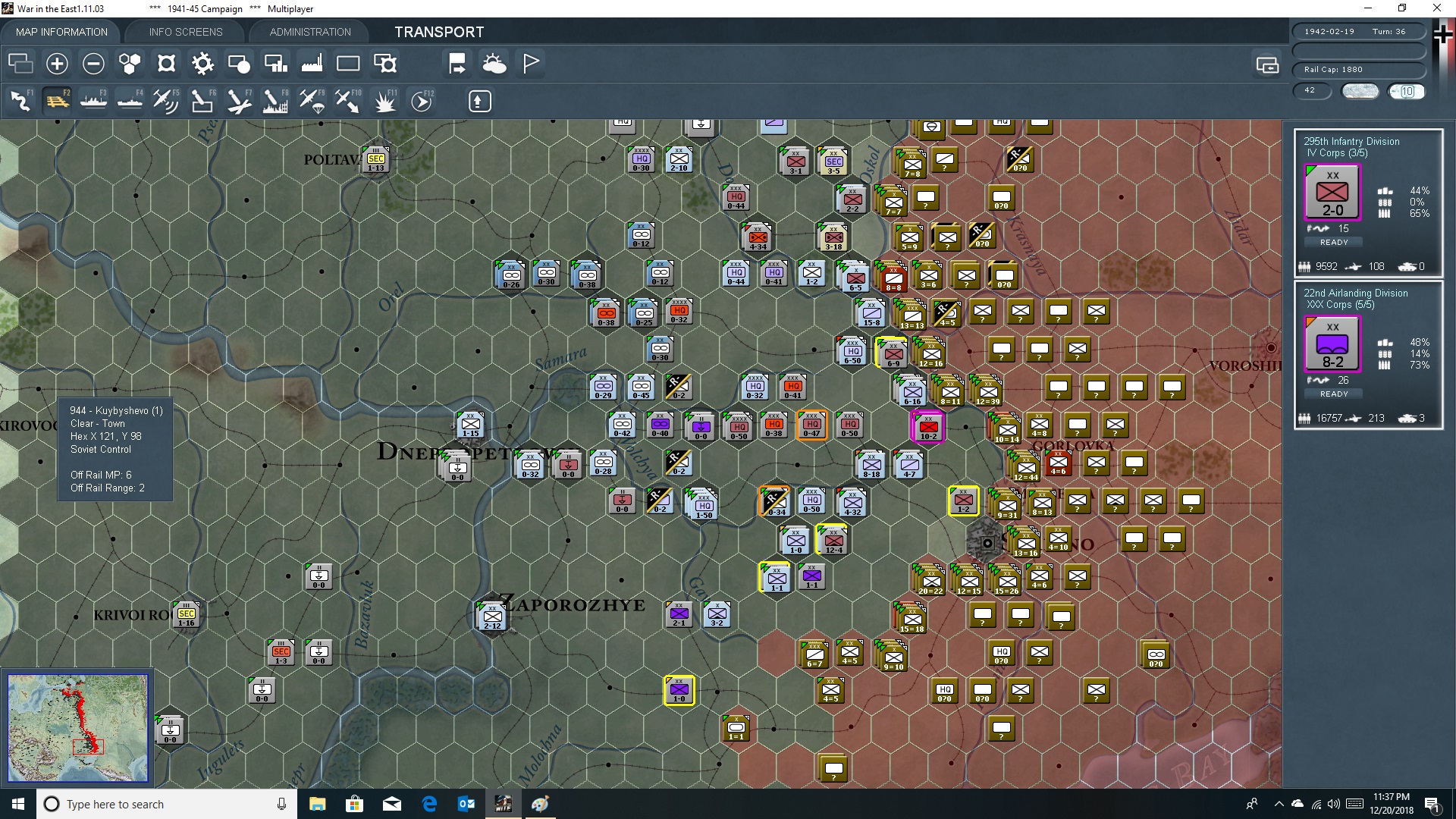
Task: Click the SEC 1-13 unit at Poltava
Action: (376, 160)
